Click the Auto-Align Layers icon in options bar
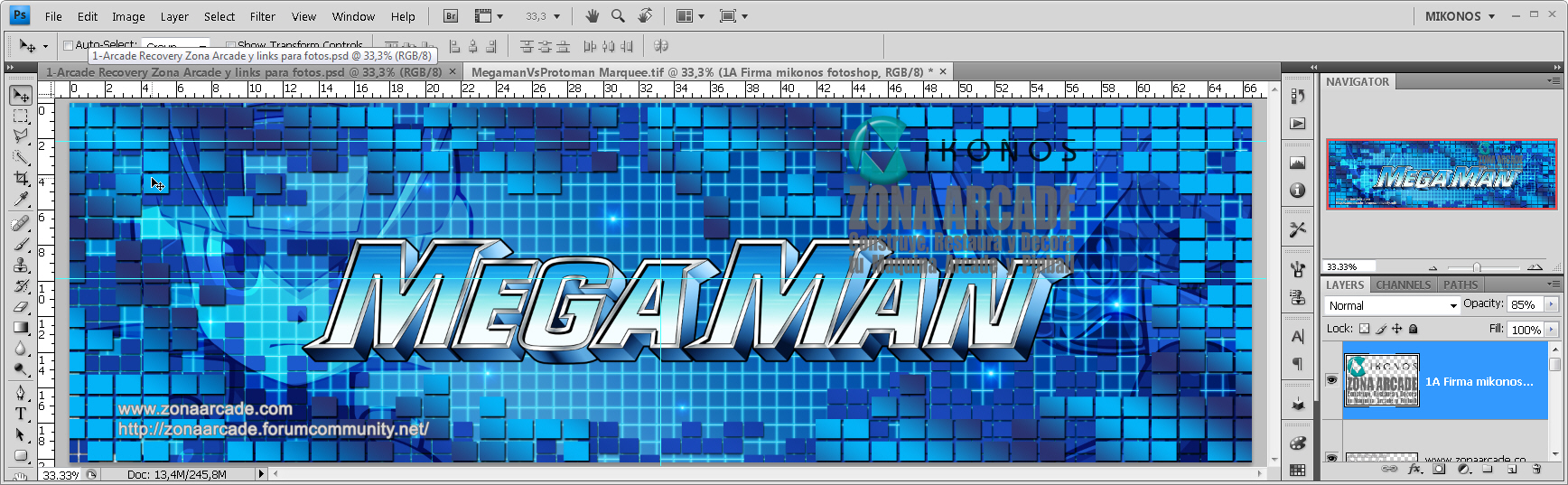Screen dimensions: 1568x485 pyautogui.click(x=661, y=45)
